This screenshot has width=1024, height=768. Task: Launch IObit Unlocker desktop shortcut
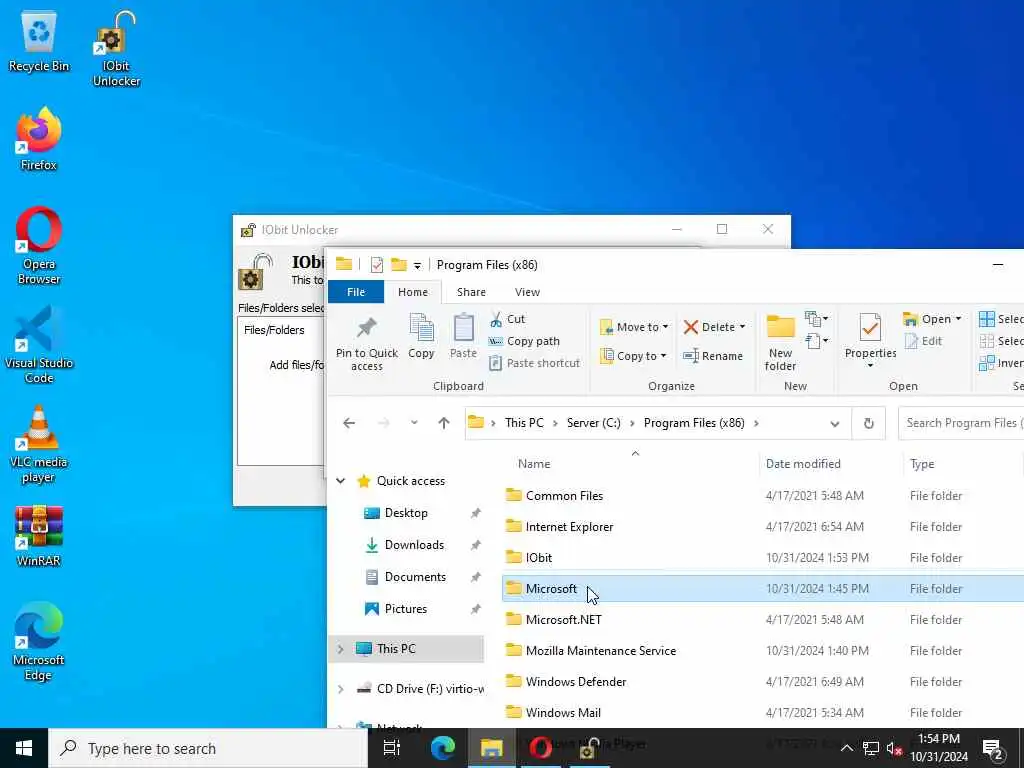click(x=116, y=50)
